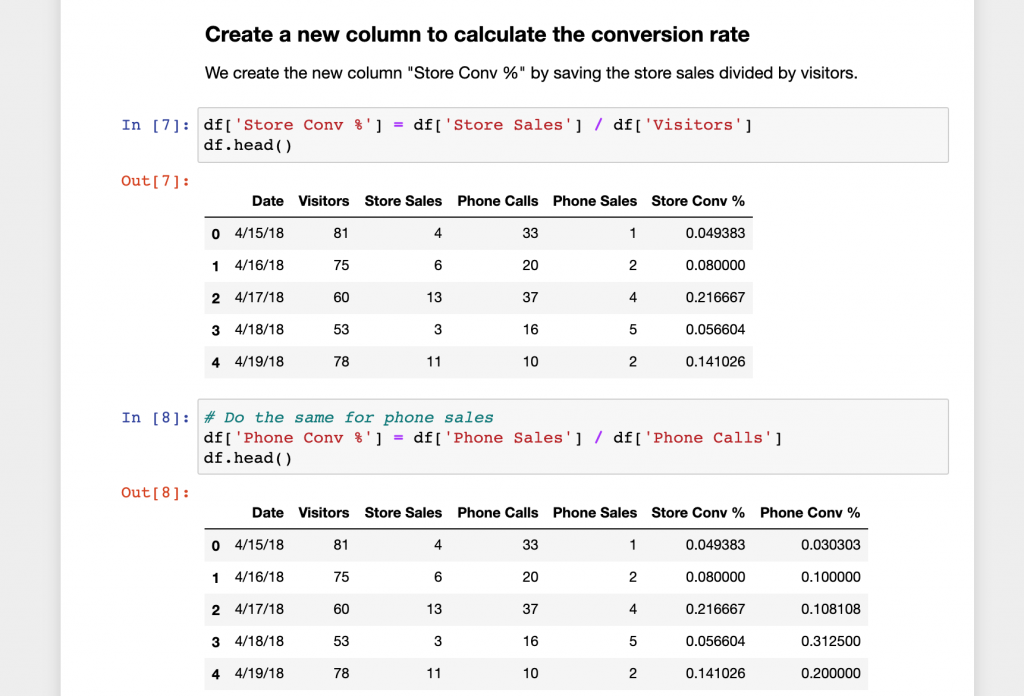Click Visitors value 75 in the Out[8] table
The image size is (1024, 696).
(341, 577)
